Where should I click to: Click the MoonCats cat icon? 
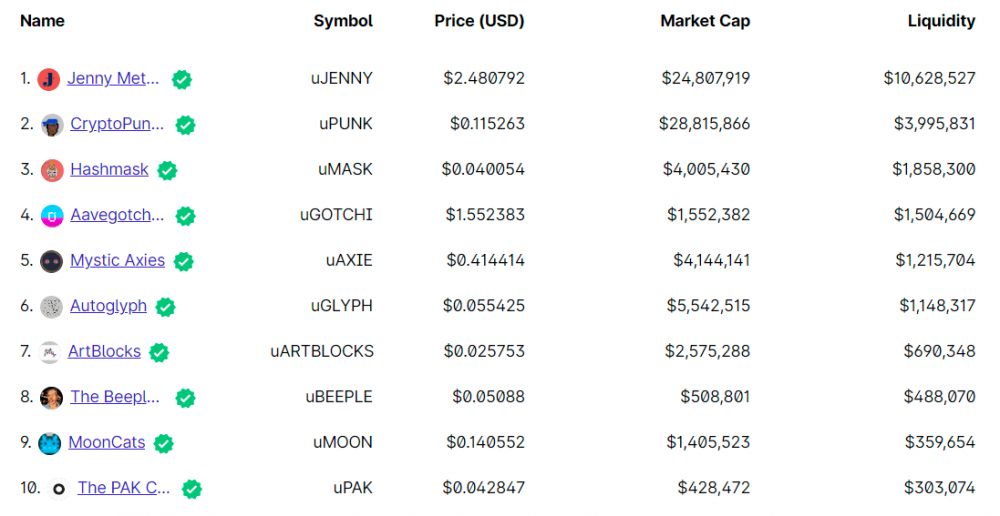(50, 443)
